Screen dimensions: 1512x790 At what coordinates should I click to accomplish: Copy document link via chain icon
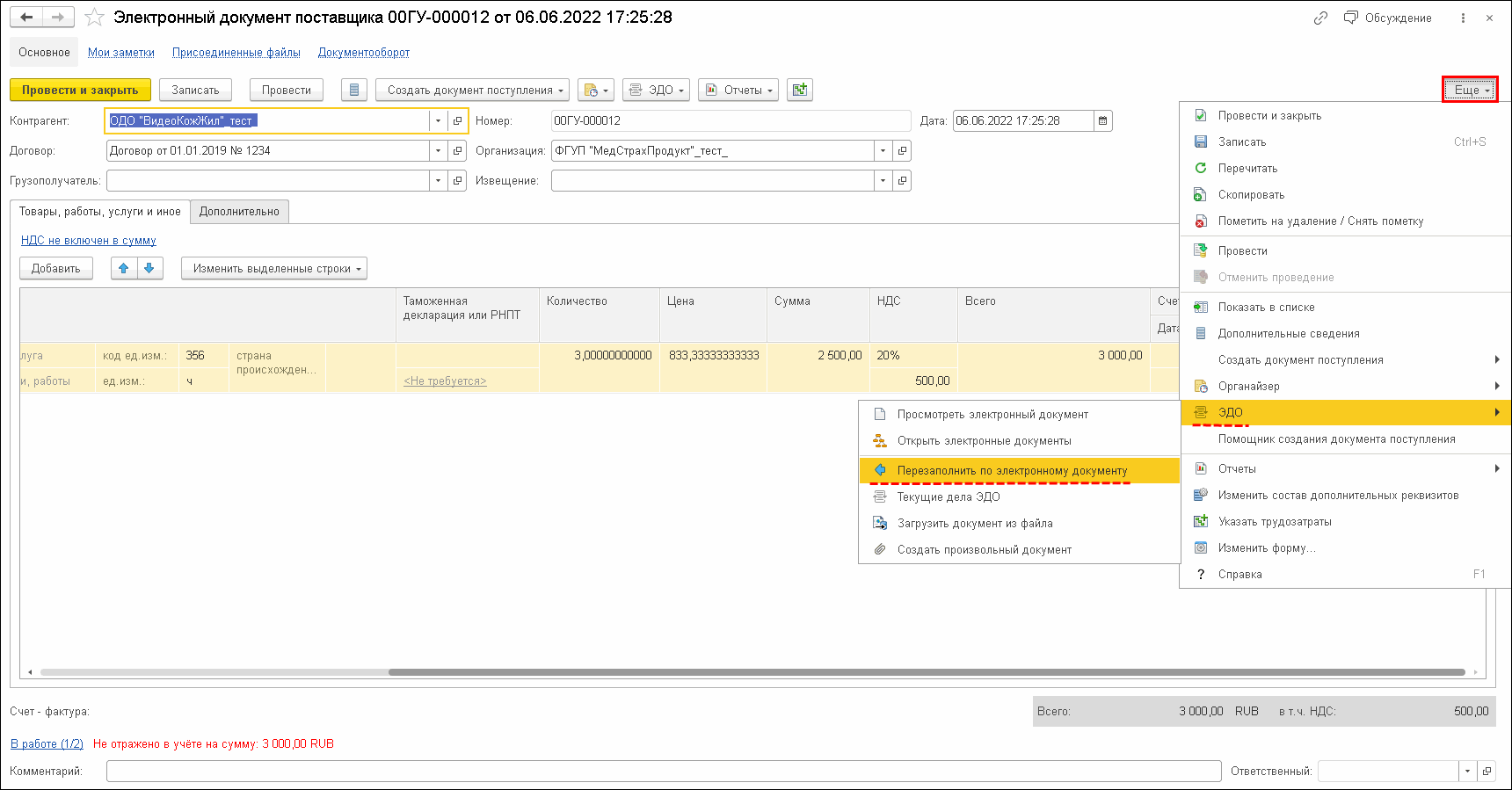coord(1320,18)
